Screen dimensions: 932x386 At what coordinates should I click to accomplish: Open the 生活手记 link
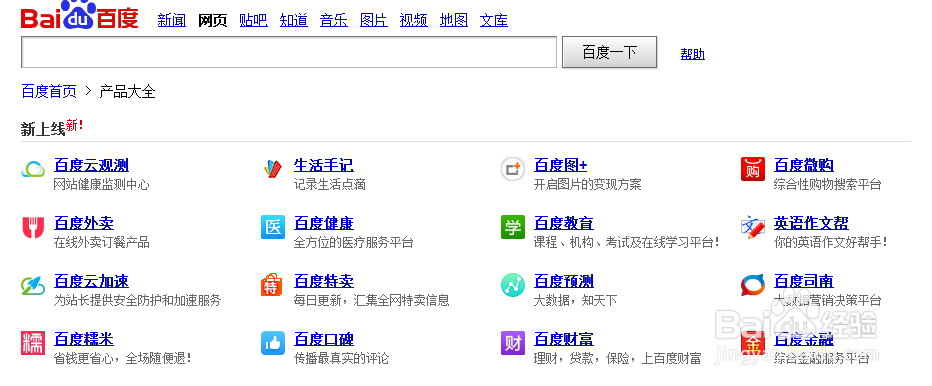tap(324, 165)
